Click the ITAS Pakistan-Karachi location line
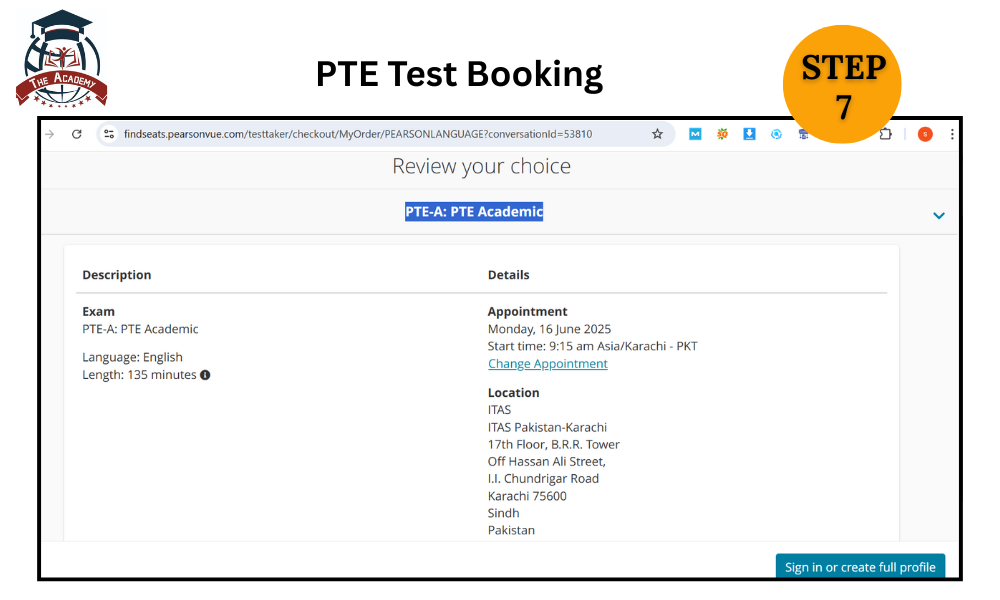This screenshot has height=600, width=1000. click(547, 427)
